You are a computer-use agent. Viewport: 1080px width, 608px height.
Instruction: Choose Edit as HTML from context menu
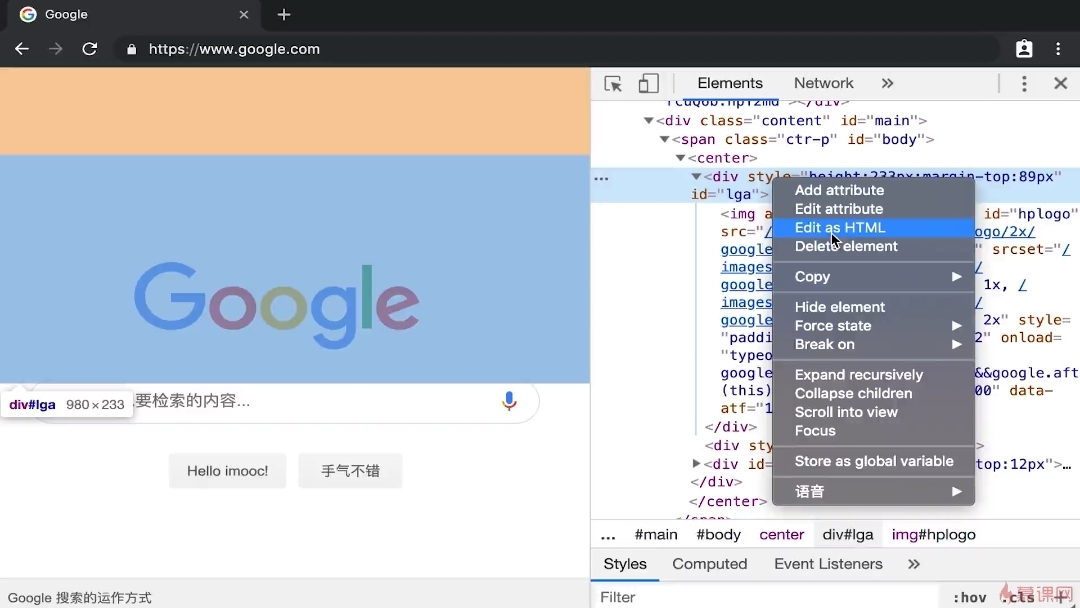click(840, 228)
